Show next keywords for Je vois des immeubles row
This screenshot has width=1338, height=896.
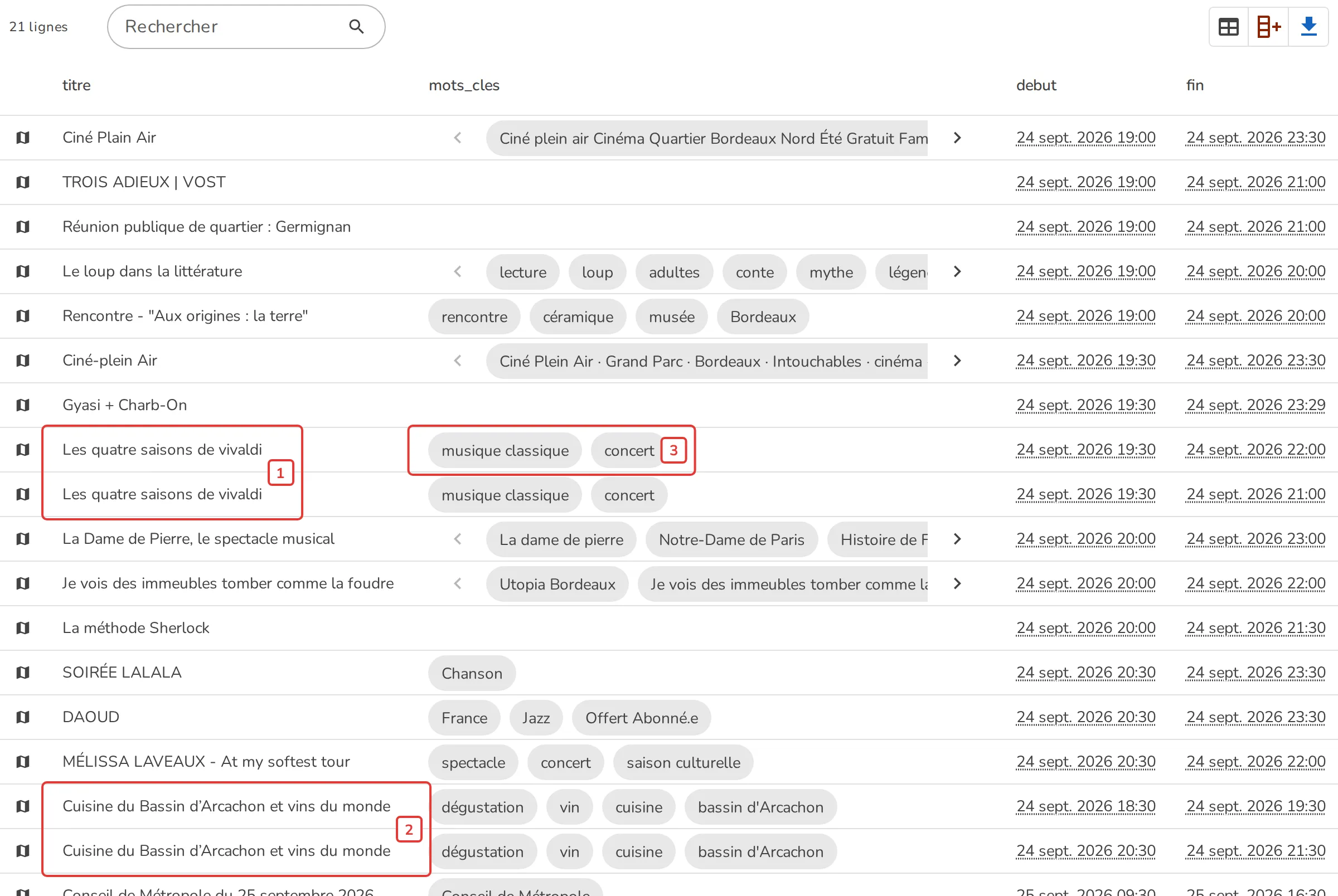pyautogui.click(x=957, y=583)
